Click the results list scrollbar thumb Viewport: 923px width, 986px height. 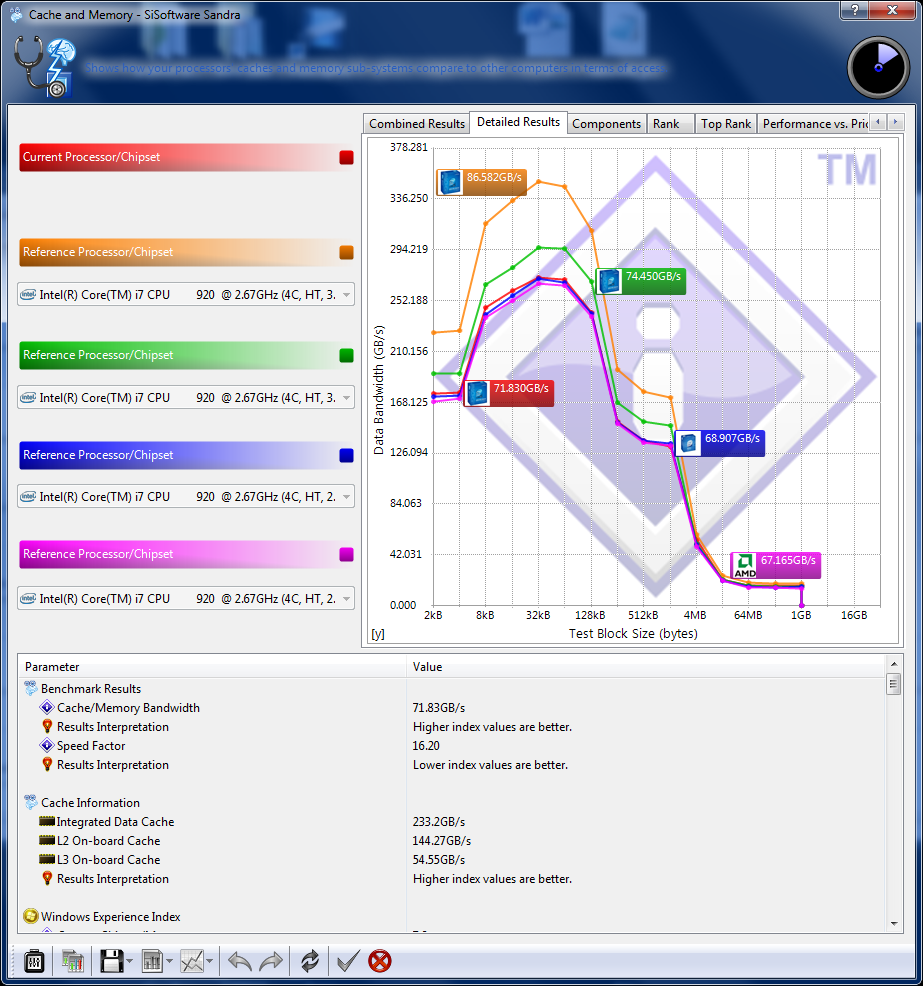(x=894, y=684)
